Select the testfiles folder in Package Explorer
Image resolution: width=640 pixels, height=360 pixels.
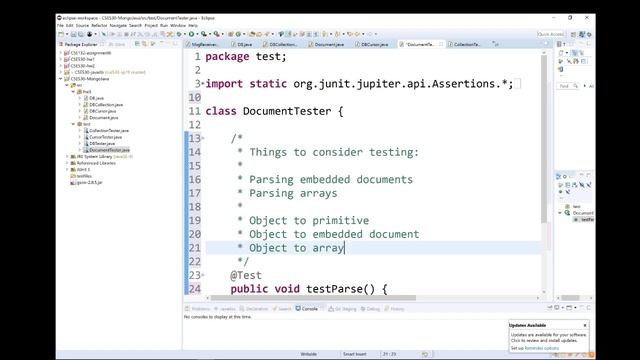click(84, 176)
